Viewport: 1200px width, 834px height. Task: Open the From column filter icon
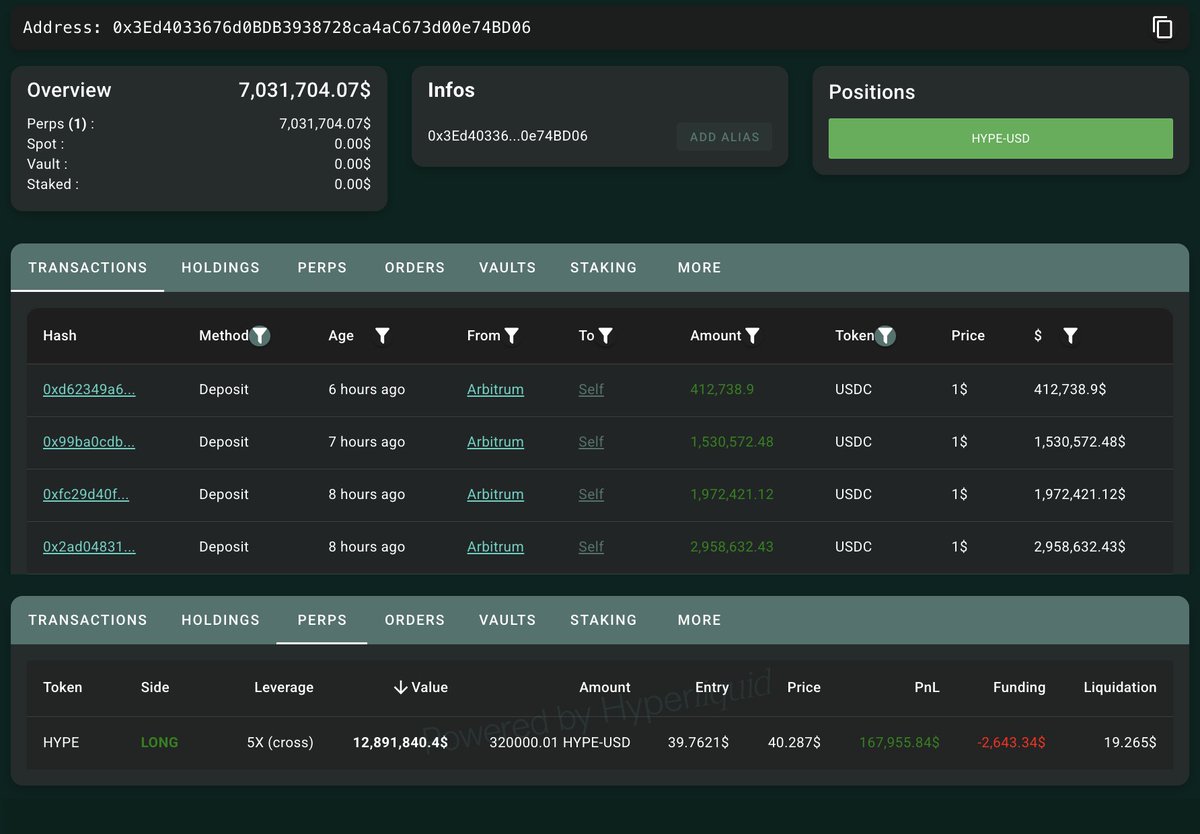(512, 336)
